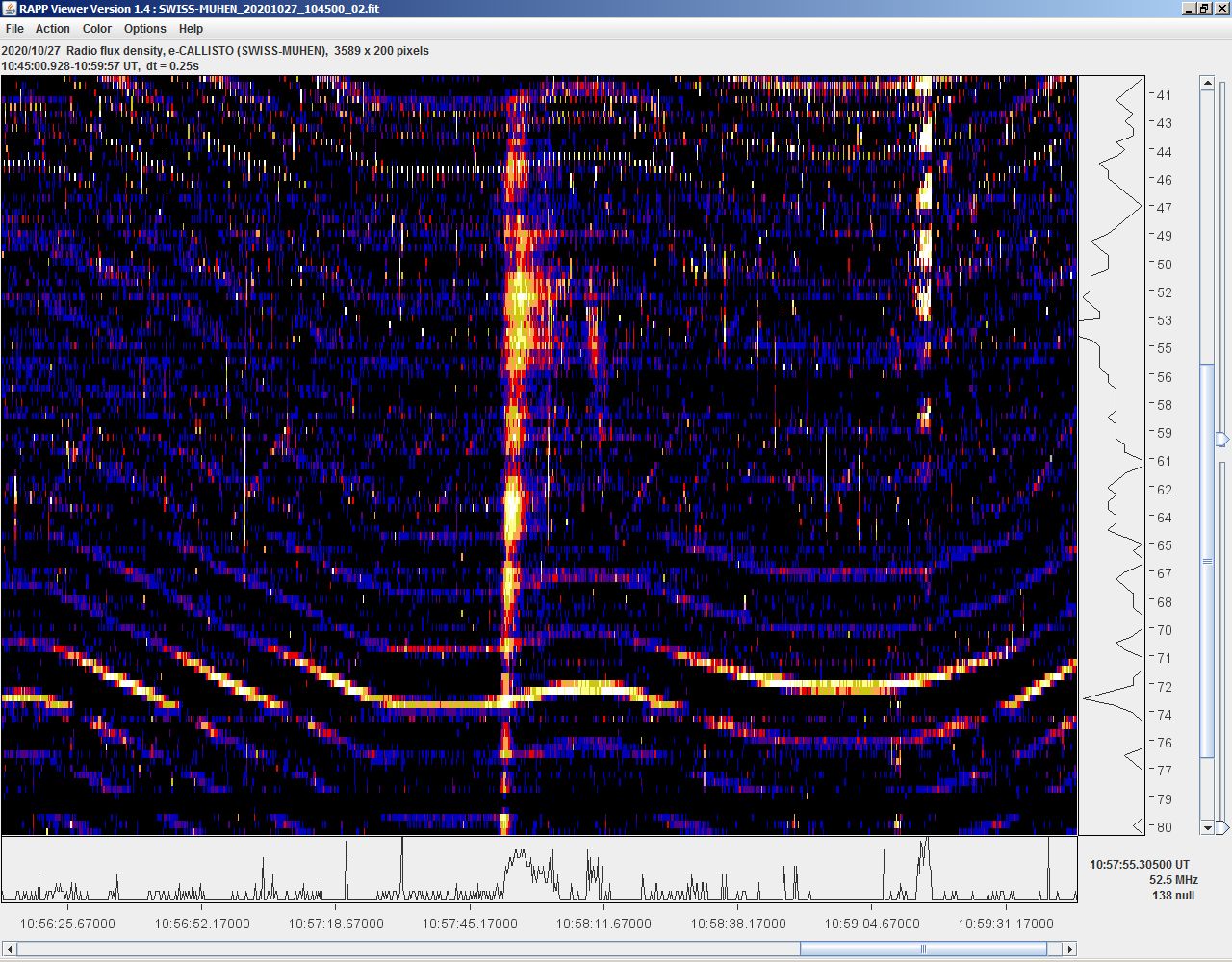Viewport: 1232px width, 962px height.
Task: Click the lower thumb of the right-side slider
Action: click(1222, 827)
